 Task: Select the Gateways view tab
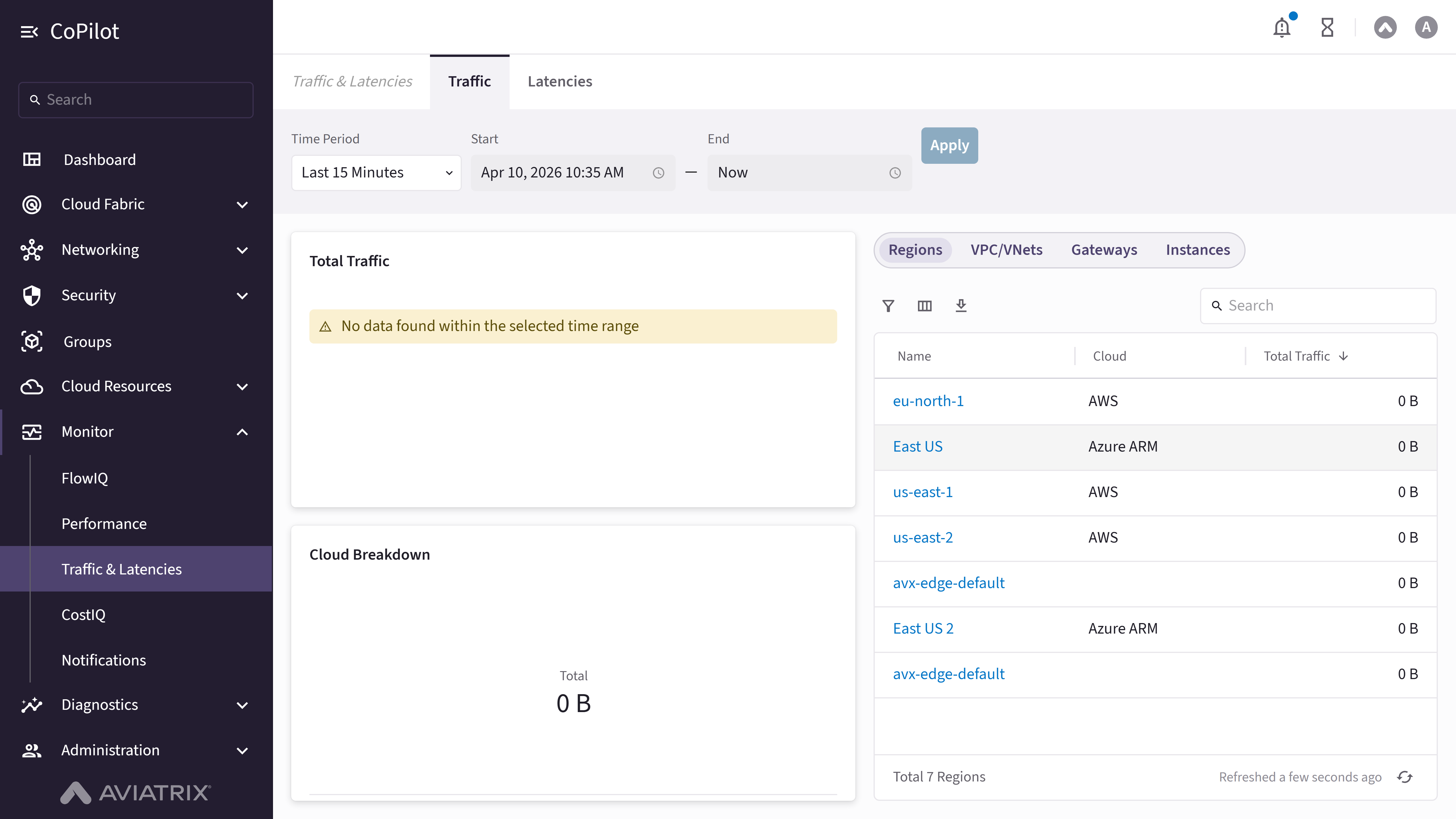[x=1104, y=250]
